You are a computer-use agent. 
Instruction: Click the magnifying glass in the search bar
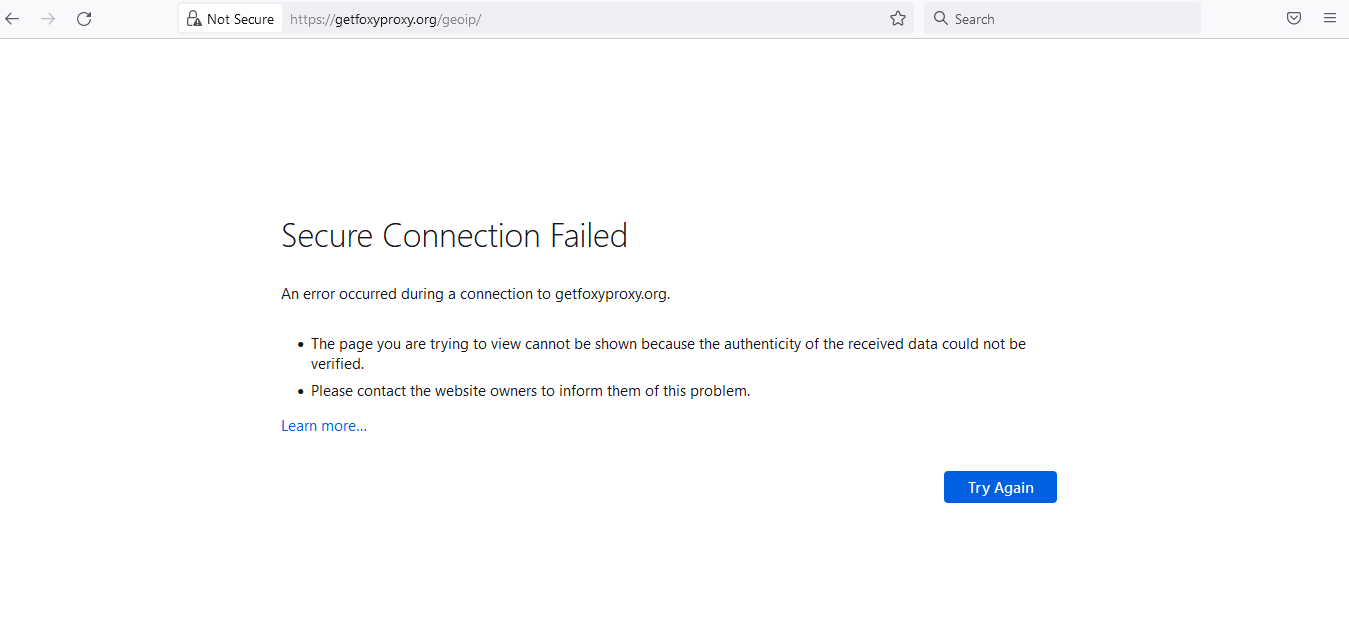[940, 18]
